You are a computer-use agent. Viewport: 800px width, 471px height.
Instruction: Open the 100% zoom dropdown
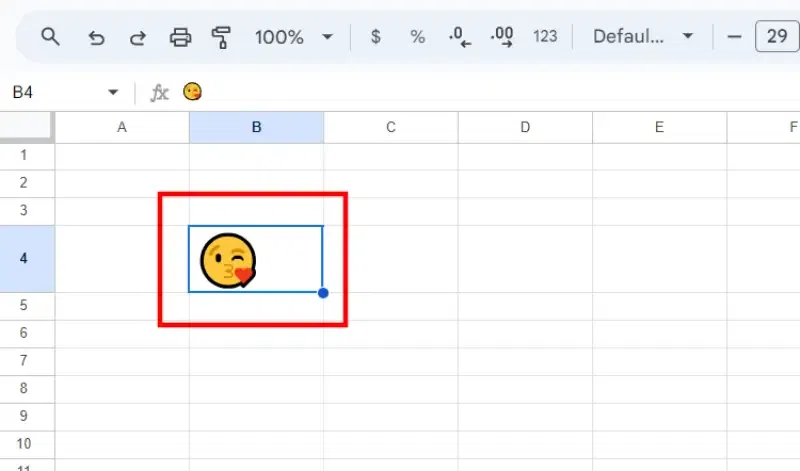click(x=294, y=37)
